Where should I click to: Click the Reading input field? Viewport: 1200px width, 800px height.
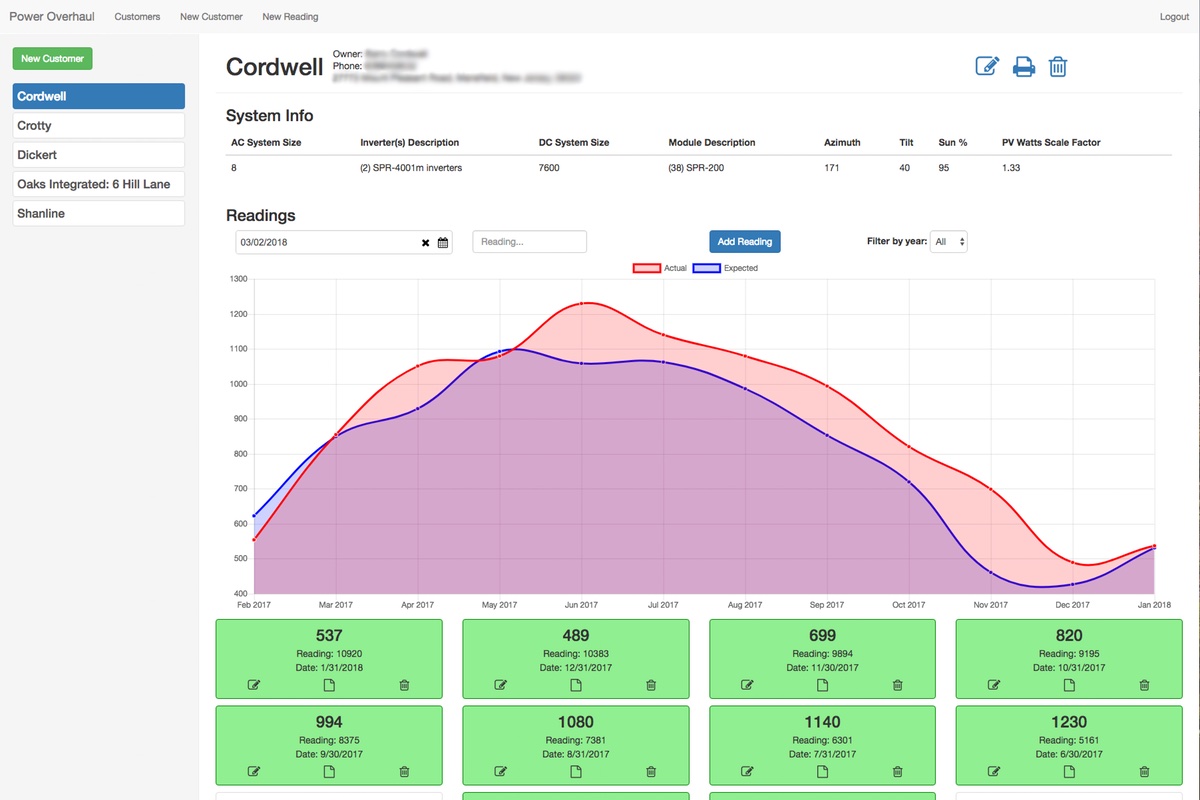[x=529, y=242]
